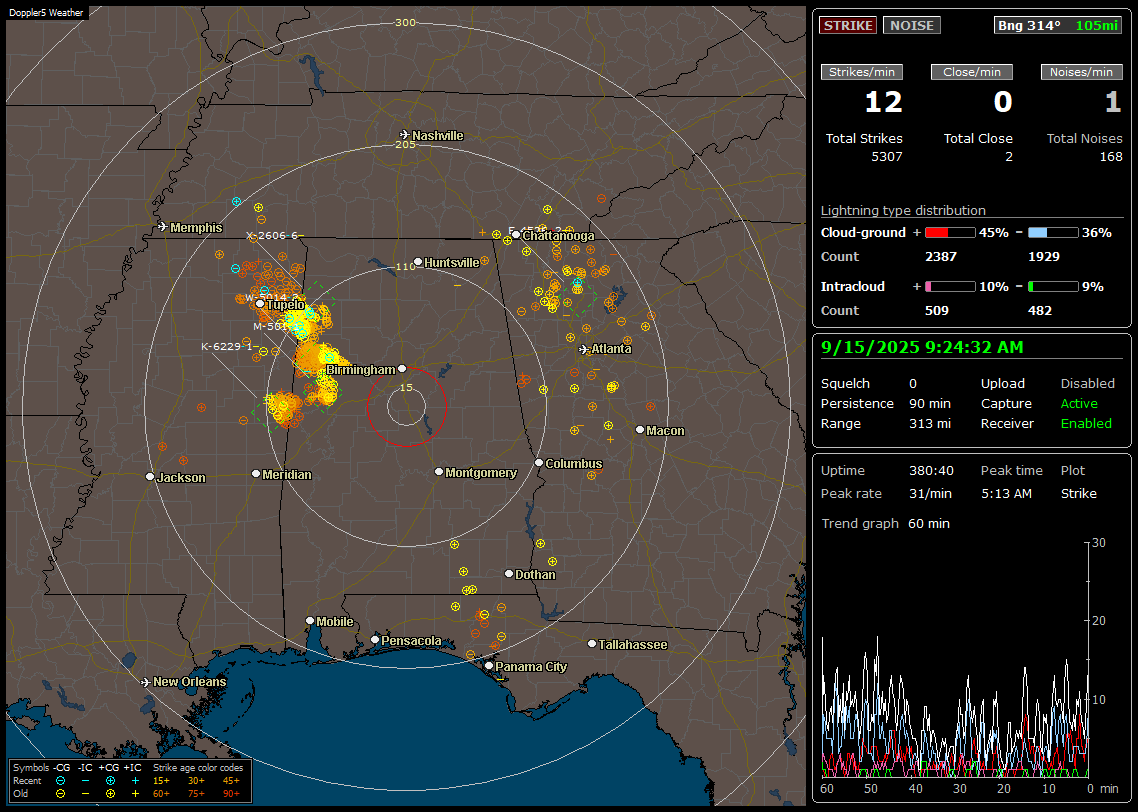Screen dimensions: 1138x812
Task: Click the Atlanta airport icon
Action: tap(584, 349)
